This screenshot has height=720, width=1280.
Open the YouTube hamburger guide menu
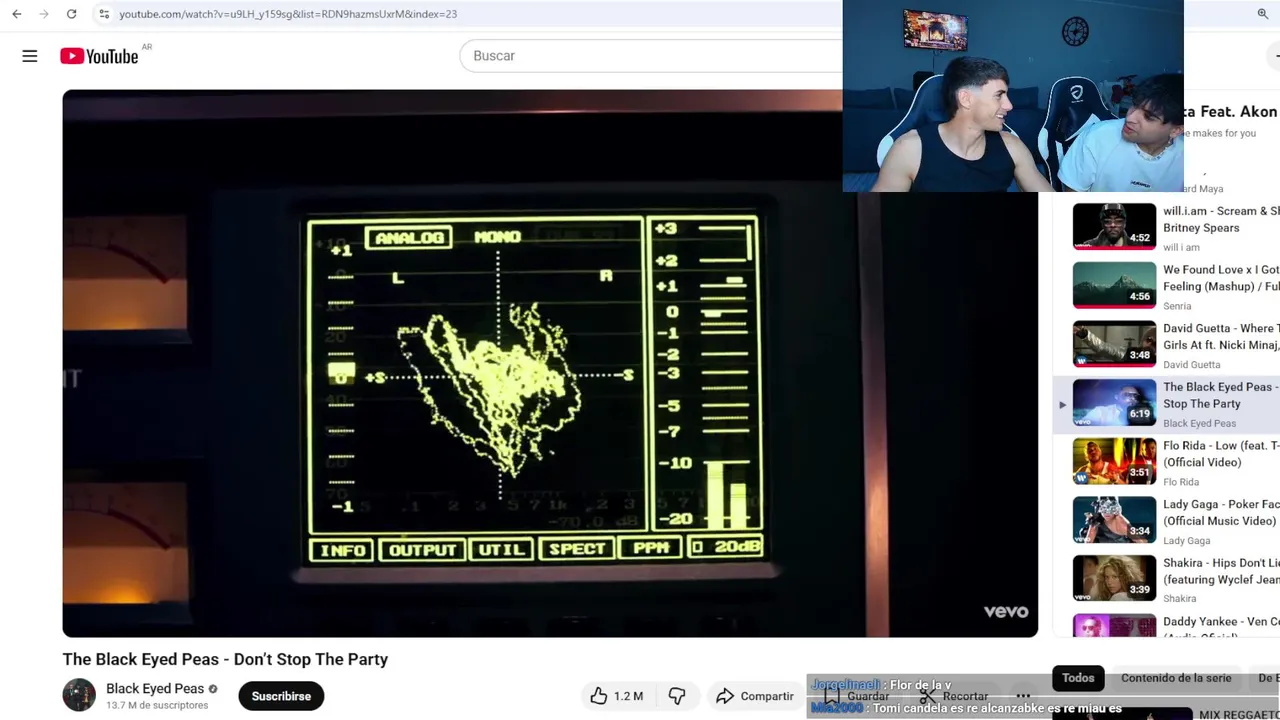point(30,56)
